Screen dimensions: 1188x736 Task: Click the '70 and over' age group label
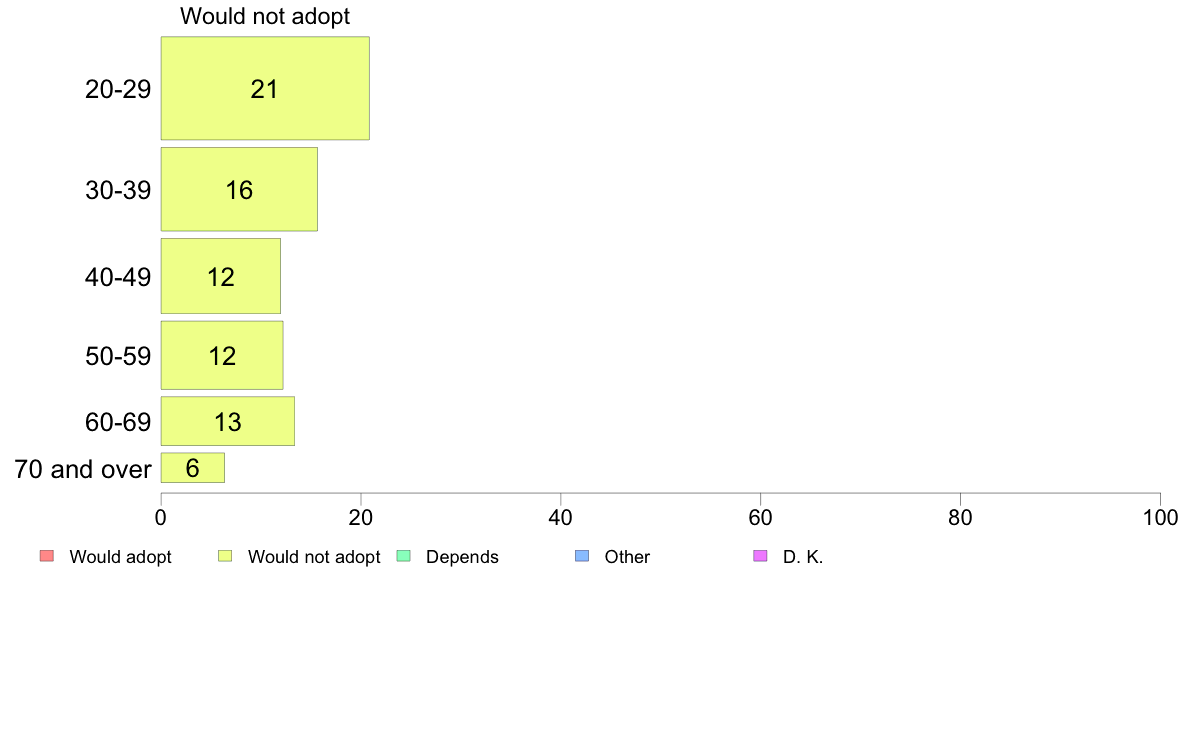(83, 469)
